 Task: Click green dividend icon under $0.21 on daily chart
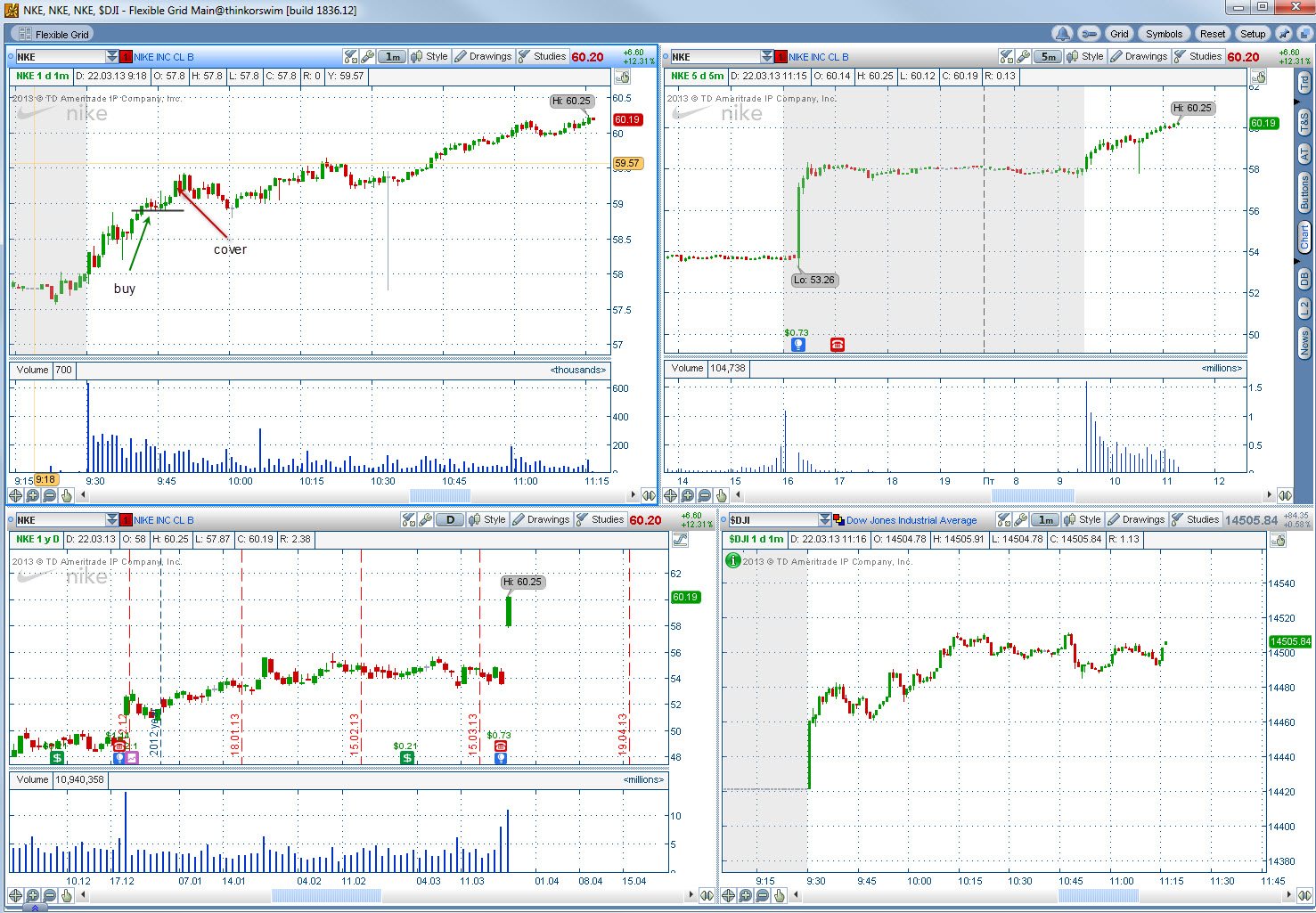(x=407, y=758)
